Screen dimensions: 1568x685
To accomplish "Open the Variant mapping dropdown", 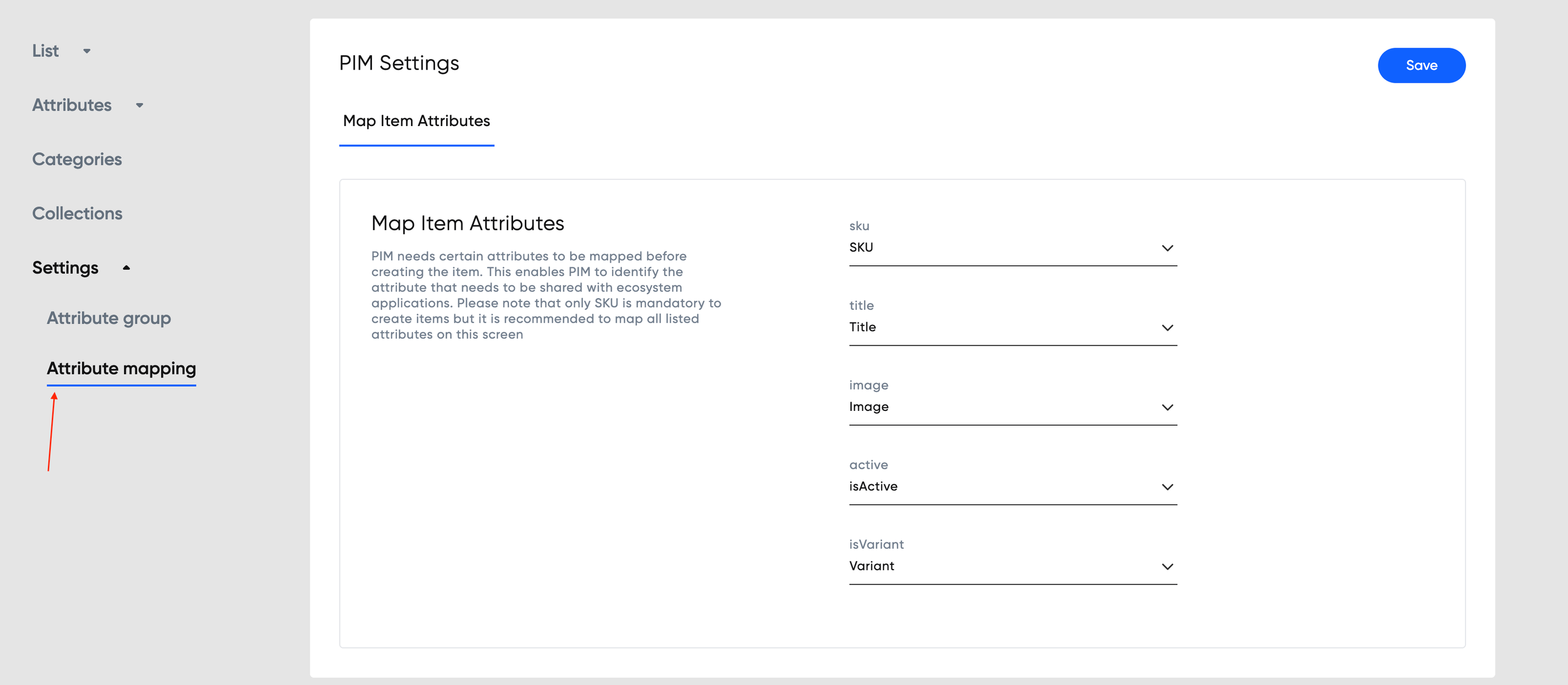I will point(1013,567).
